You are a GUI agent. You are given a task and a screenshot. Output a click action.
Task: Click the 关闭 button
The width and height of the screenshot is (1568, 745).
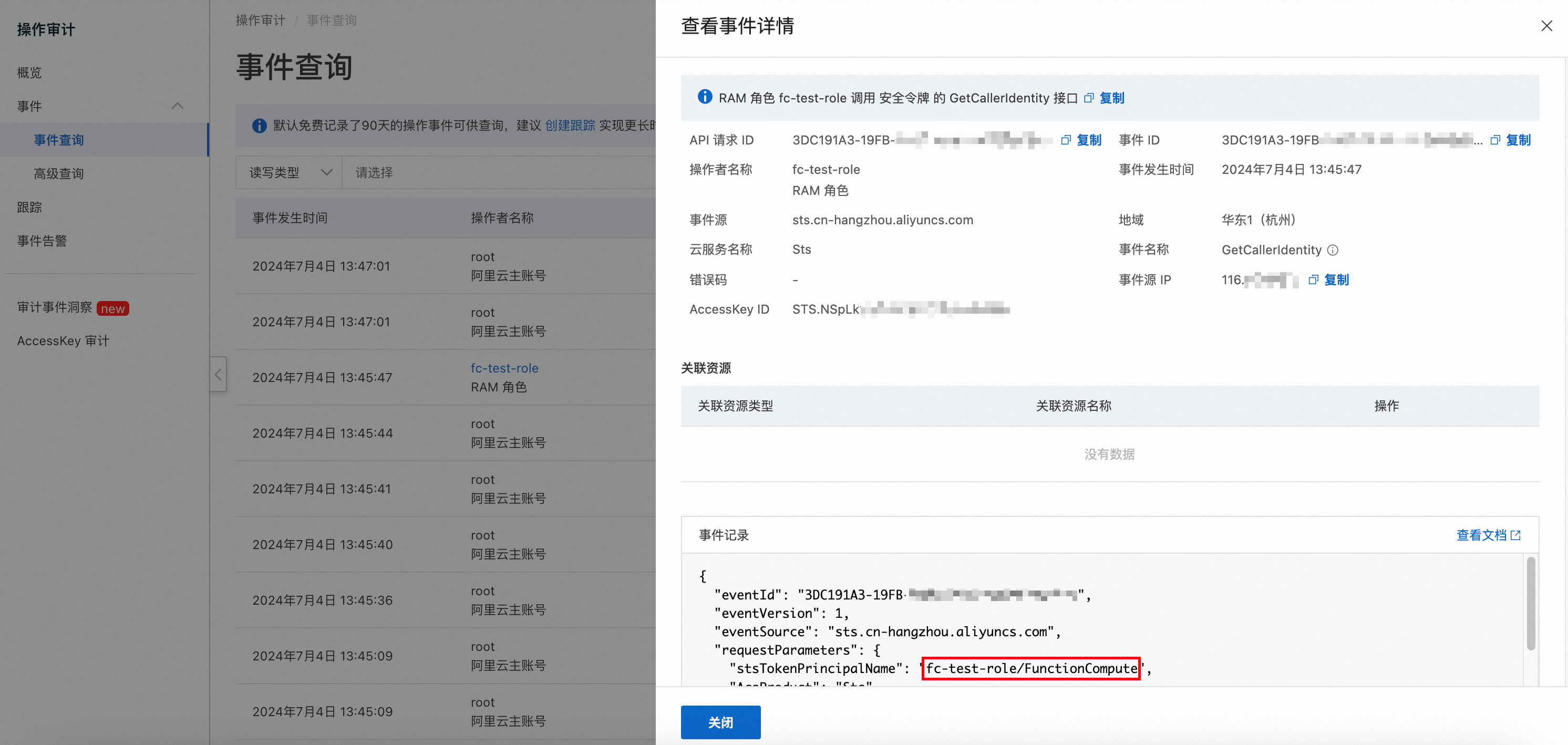tap(720, 722)
